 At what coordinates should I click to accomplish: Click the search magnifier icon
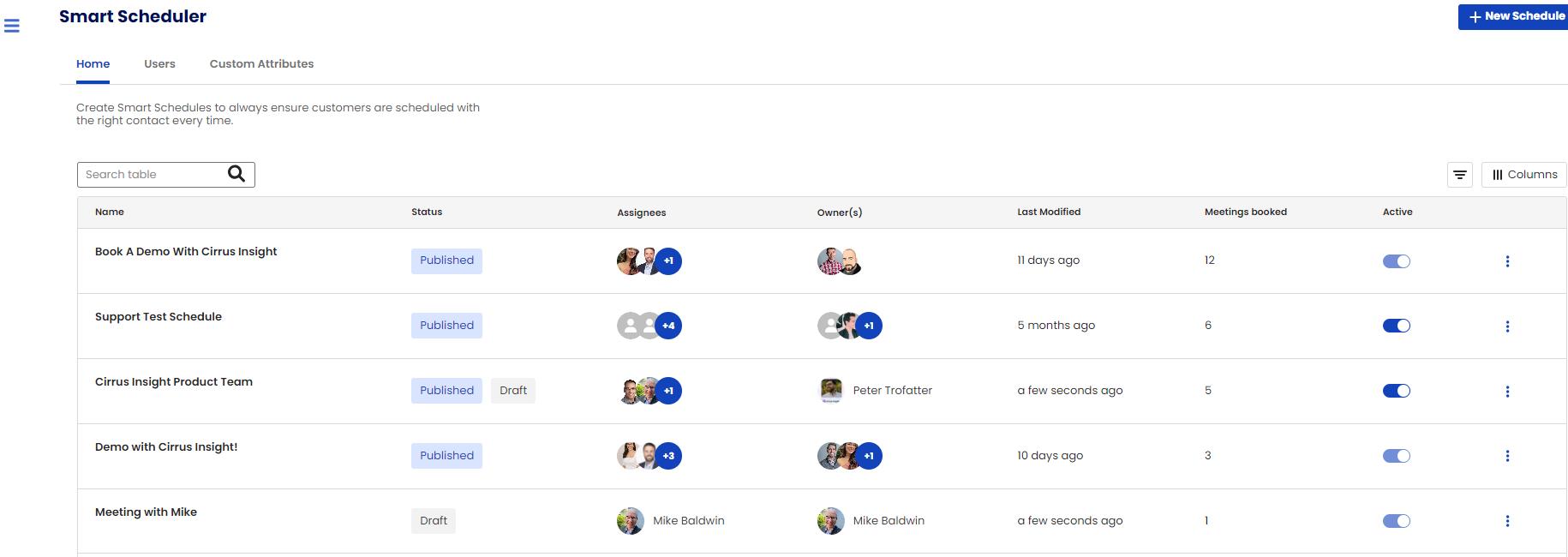click(236, 174)
